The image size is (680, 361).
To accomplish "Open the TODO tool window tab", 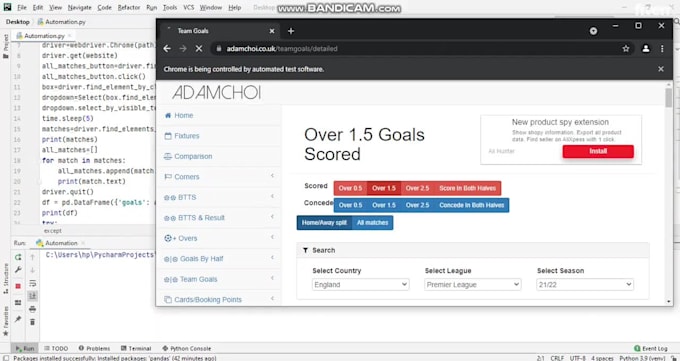I will (56, 348).
